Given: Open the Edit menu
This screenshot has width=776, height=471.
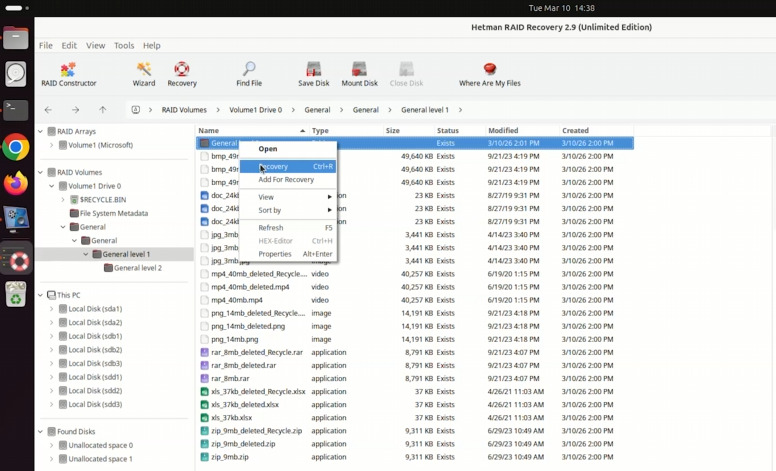Looking at the screenshot, I should coord(69,46).
